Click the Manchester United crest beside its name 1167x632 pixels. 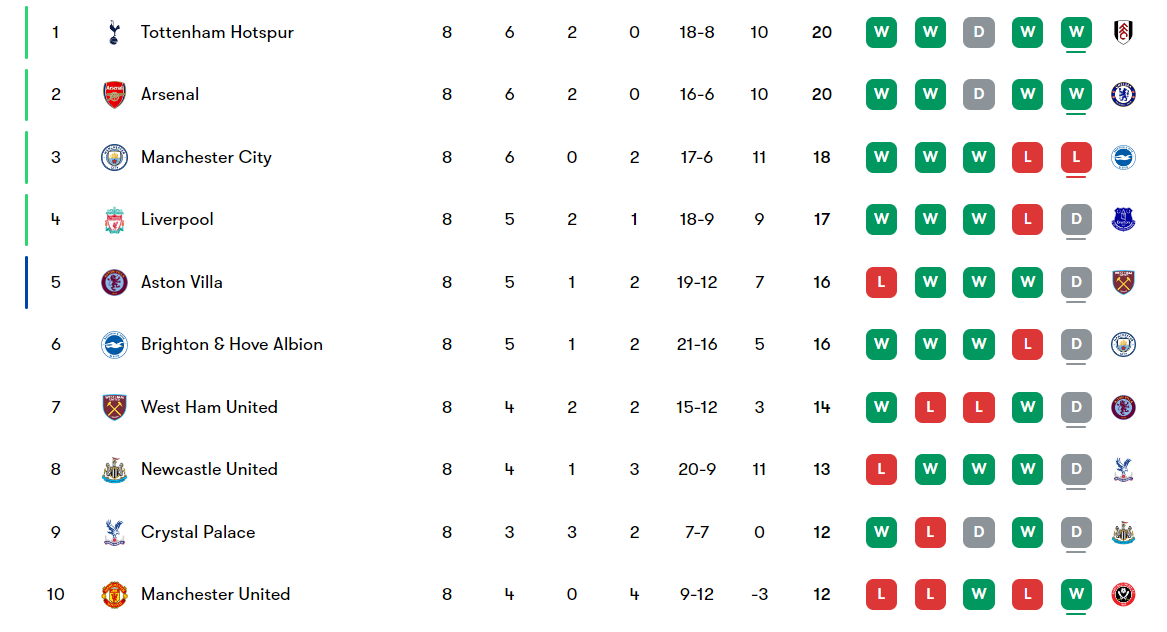coord(114,595)
